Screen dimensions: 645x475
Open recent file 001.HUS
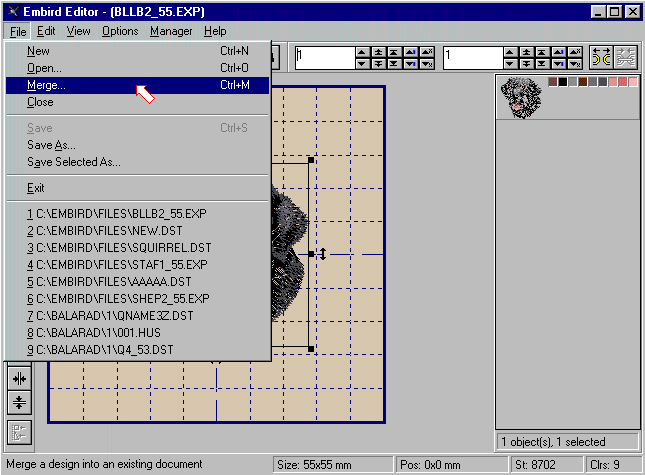pos(137,332)
